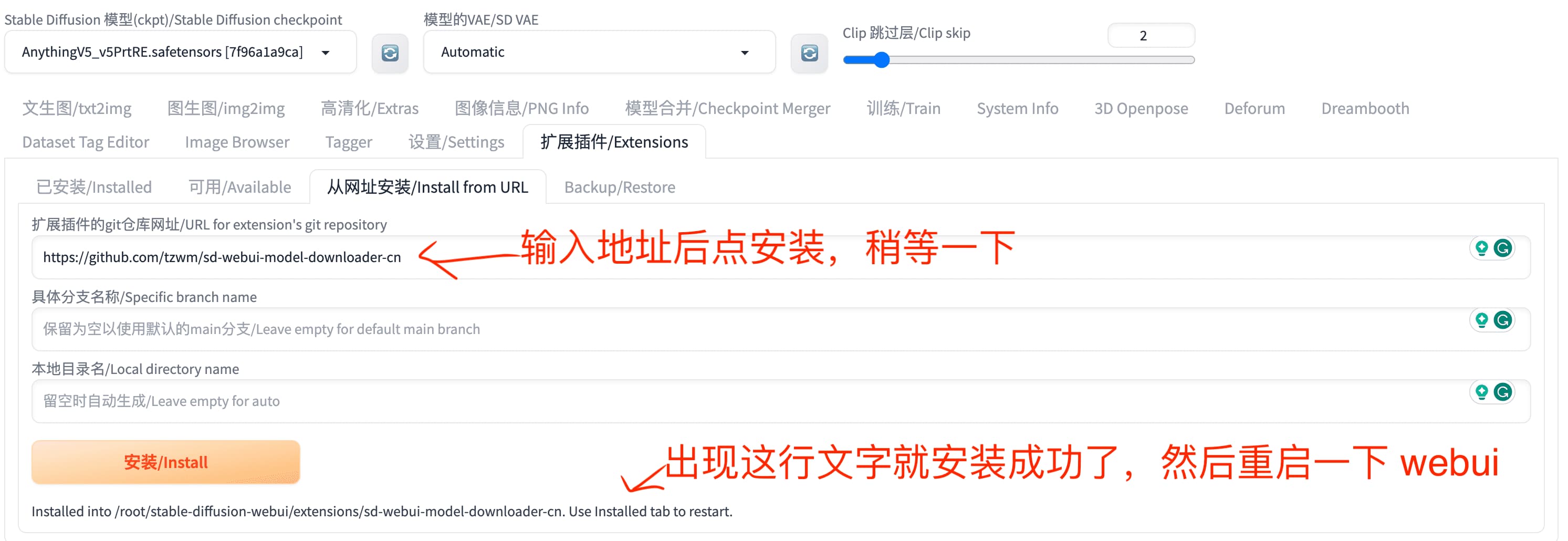Click Grammarly icon in local directory field
Screen dimensions: 1568x541
coord(1502,391)
